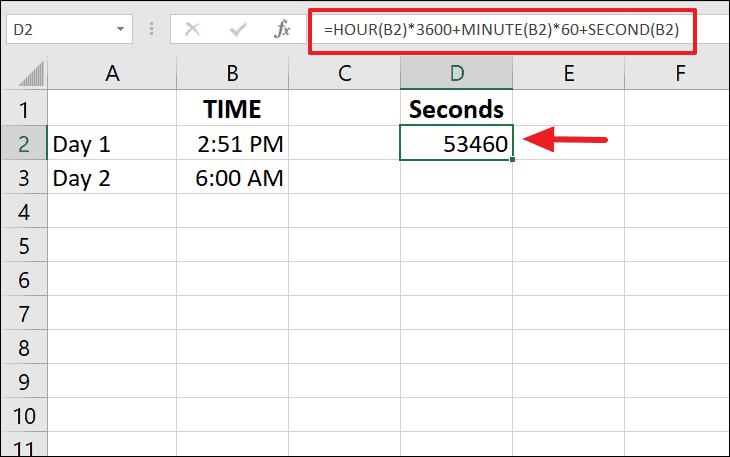
Task: Select row 10 header
Action: 24,416
